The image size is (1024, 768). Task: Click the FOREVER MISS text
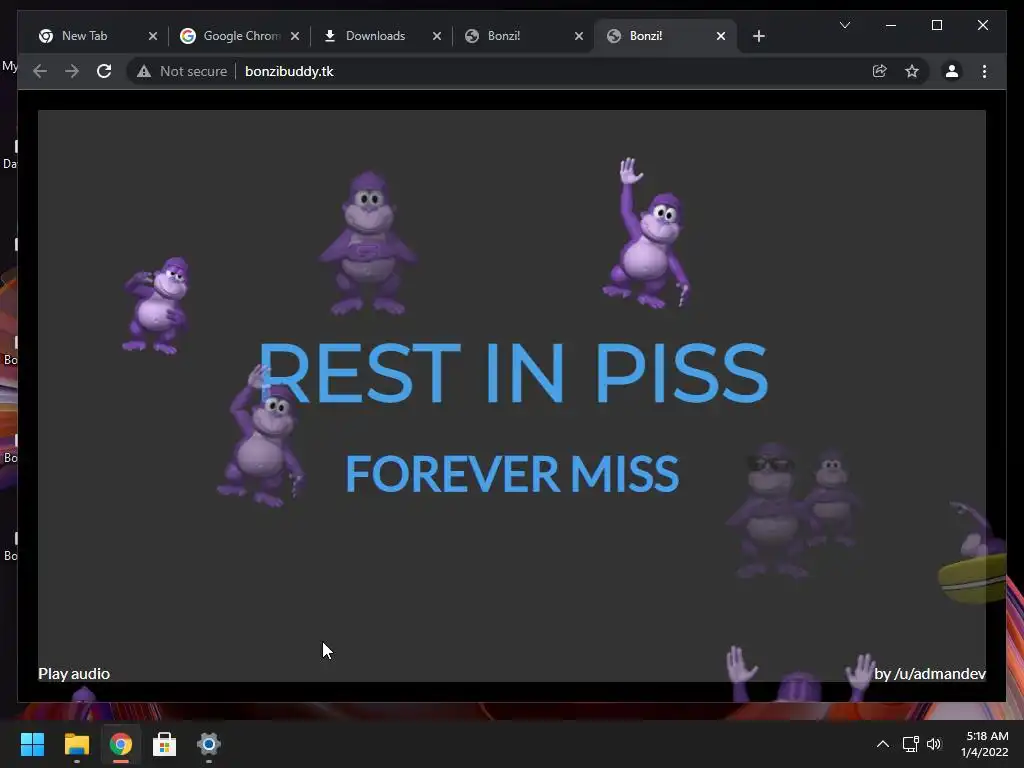(x=512, y=473)
